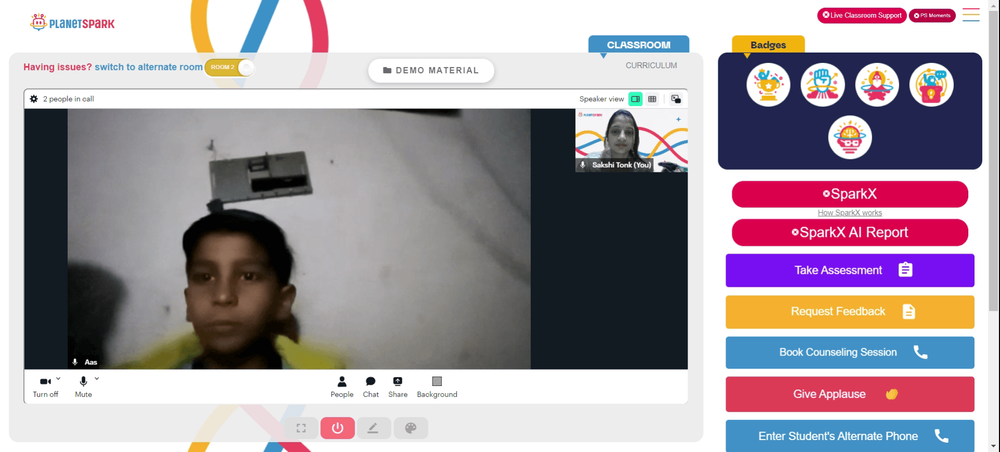
Task: Click '2 people in call' text
Action: coord(69,99)
